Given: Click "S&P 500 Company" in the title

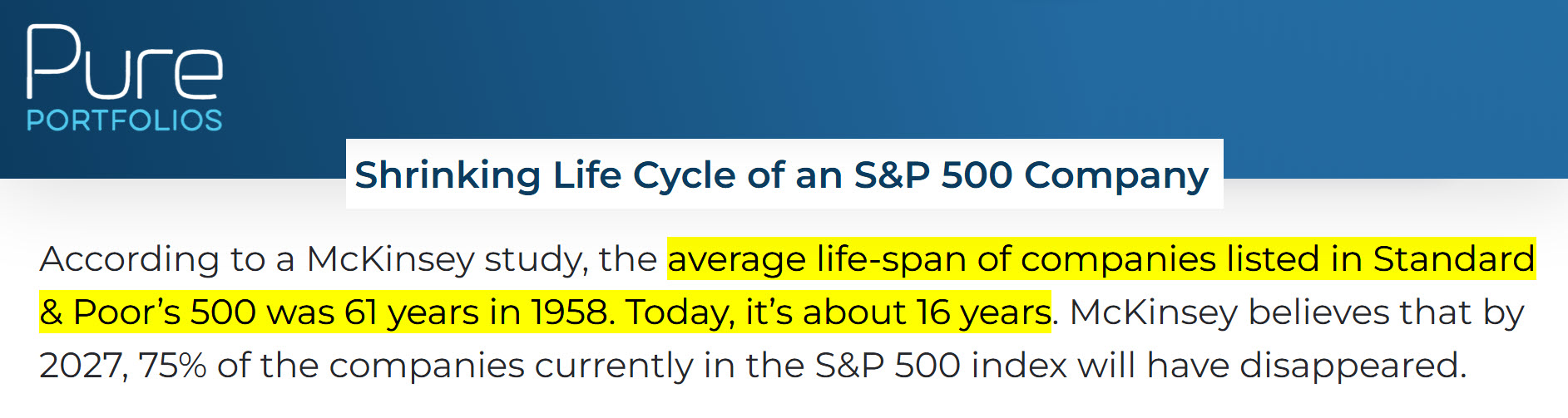Looking at the screenshot, I should tap(1031, 175).
